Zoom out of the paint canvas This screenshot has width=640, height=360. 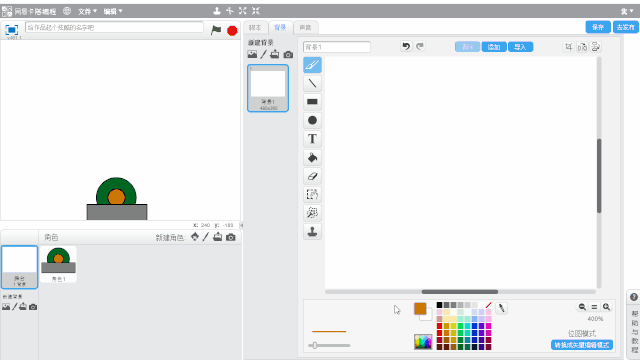(x=582, y=307)
